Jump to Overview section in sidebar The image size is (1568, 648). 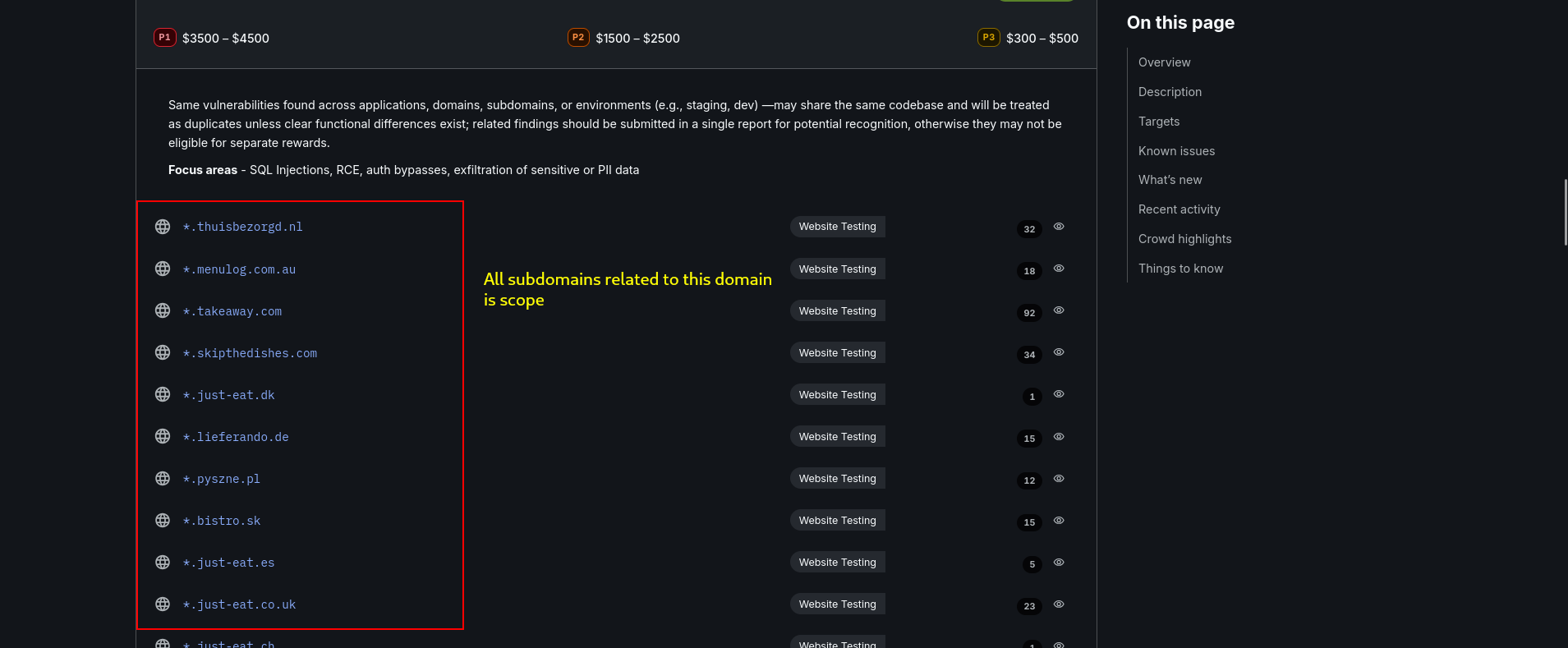pos(1164,62)
